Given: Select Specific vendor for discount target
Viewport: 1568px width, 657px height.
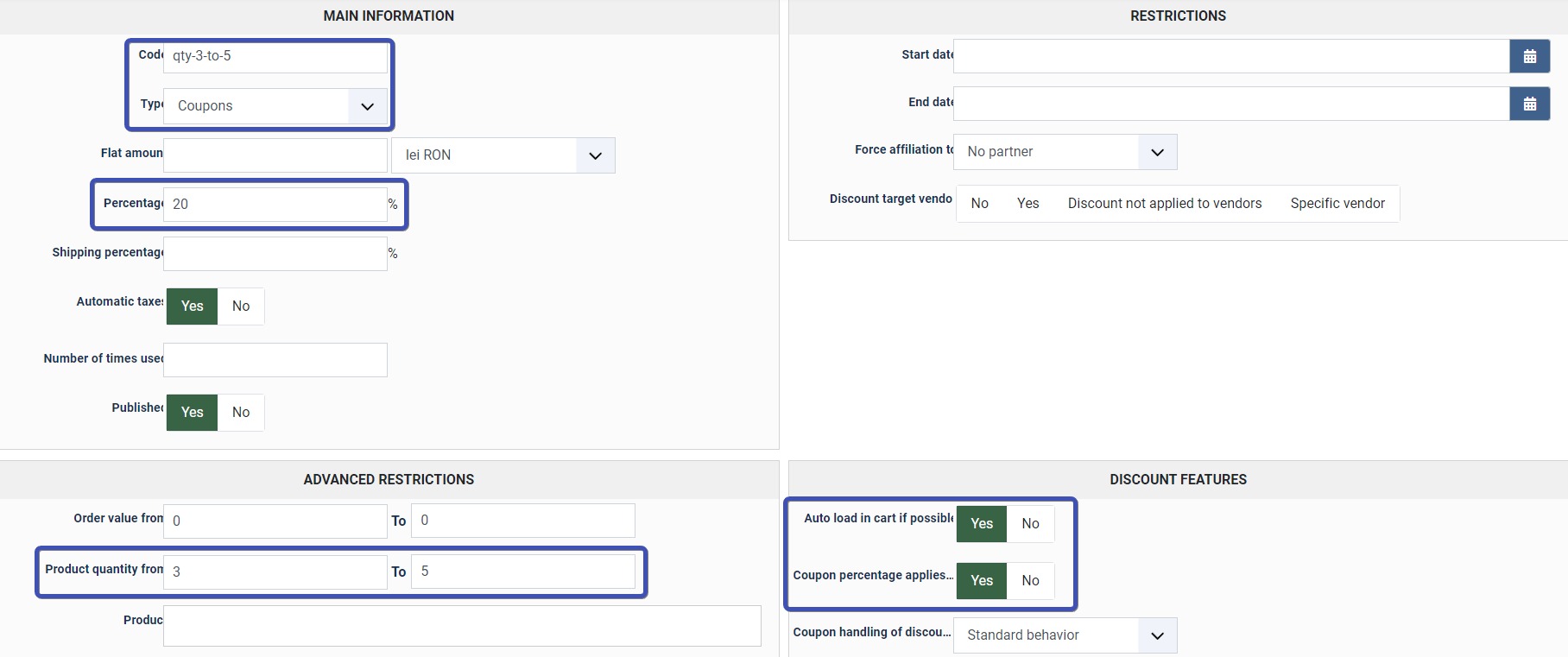Looking at the screenshot, I should click(x=1337, y=204).
